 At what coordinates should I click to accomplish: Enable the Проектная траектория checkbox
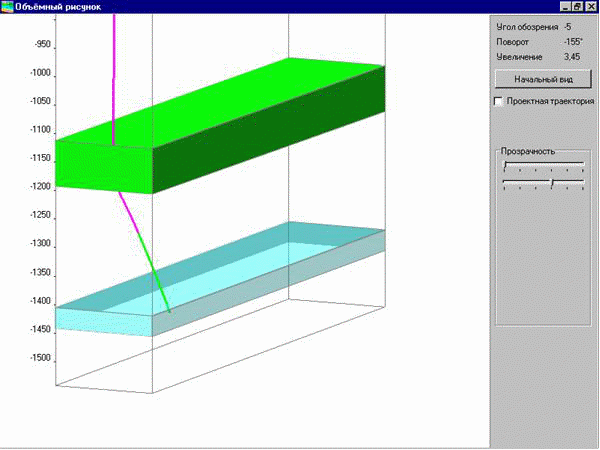click(499, 101)
